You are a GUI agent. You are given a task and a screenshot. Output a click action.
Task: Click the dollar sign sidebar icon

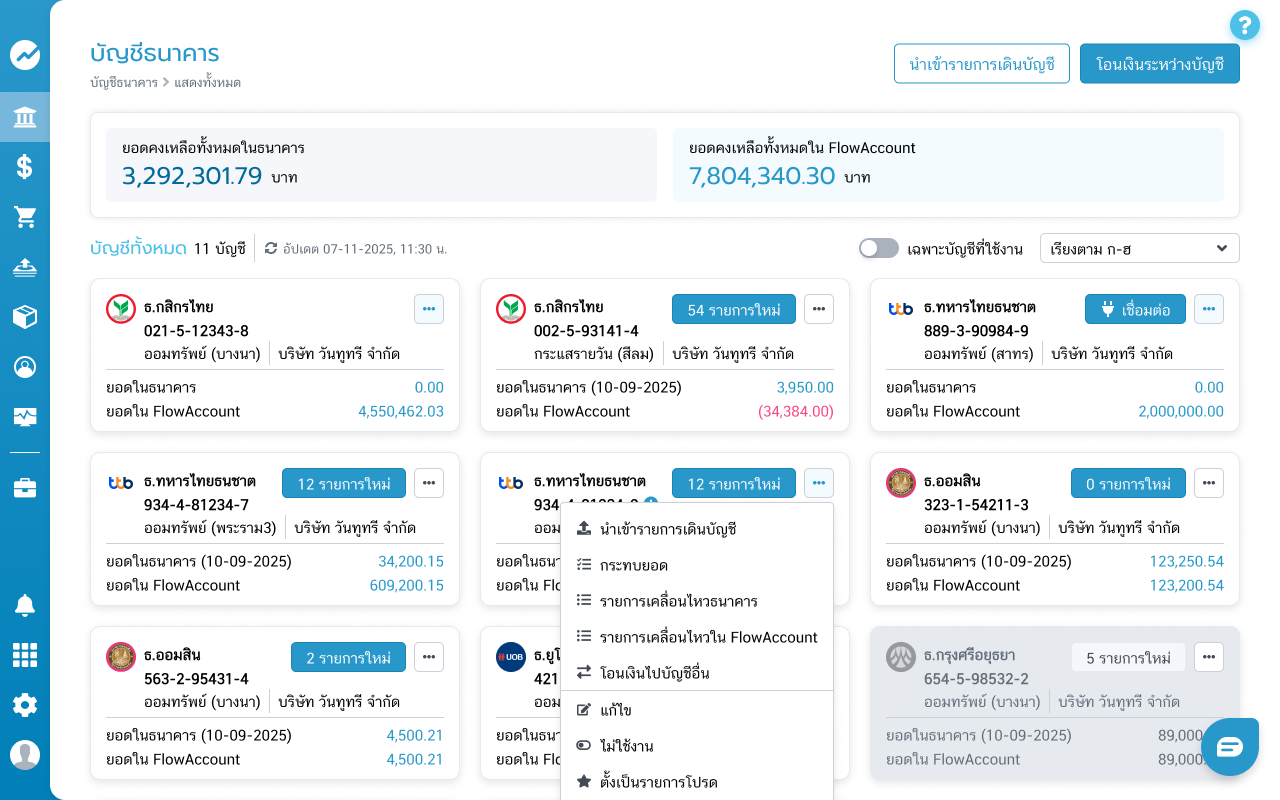(x=25, y=167)
